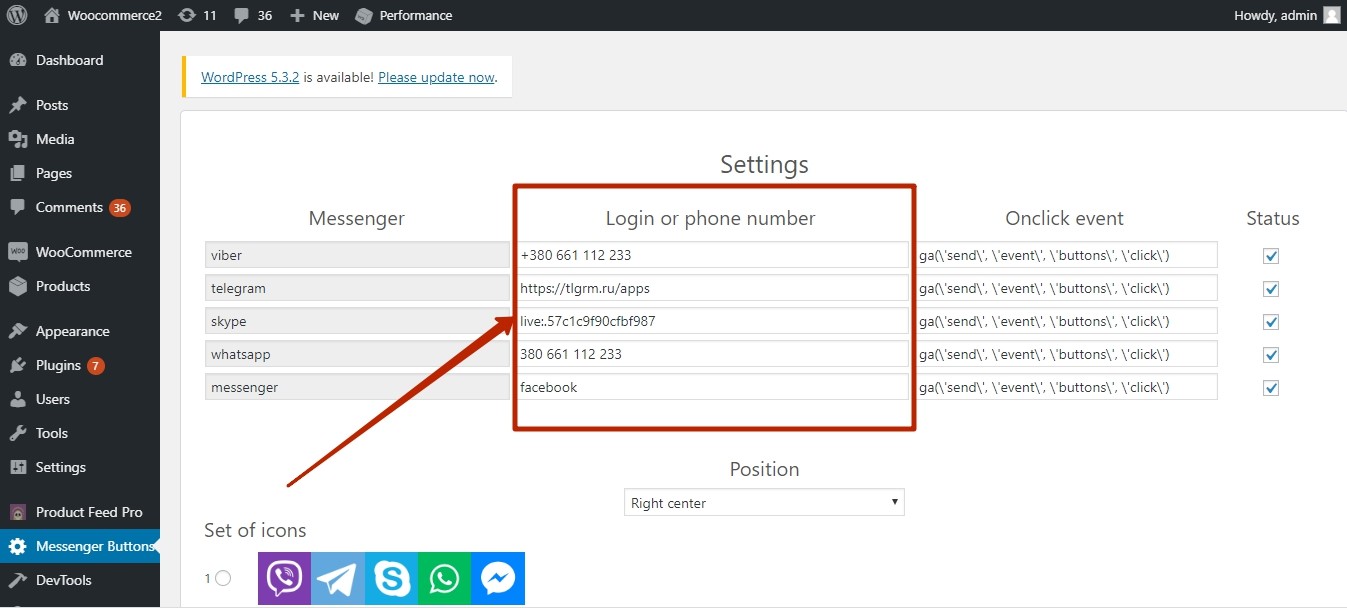The height and width of the screenshot is (608, 1347).
Task: Click the Telegram paper plane icon
Action: 338,578
